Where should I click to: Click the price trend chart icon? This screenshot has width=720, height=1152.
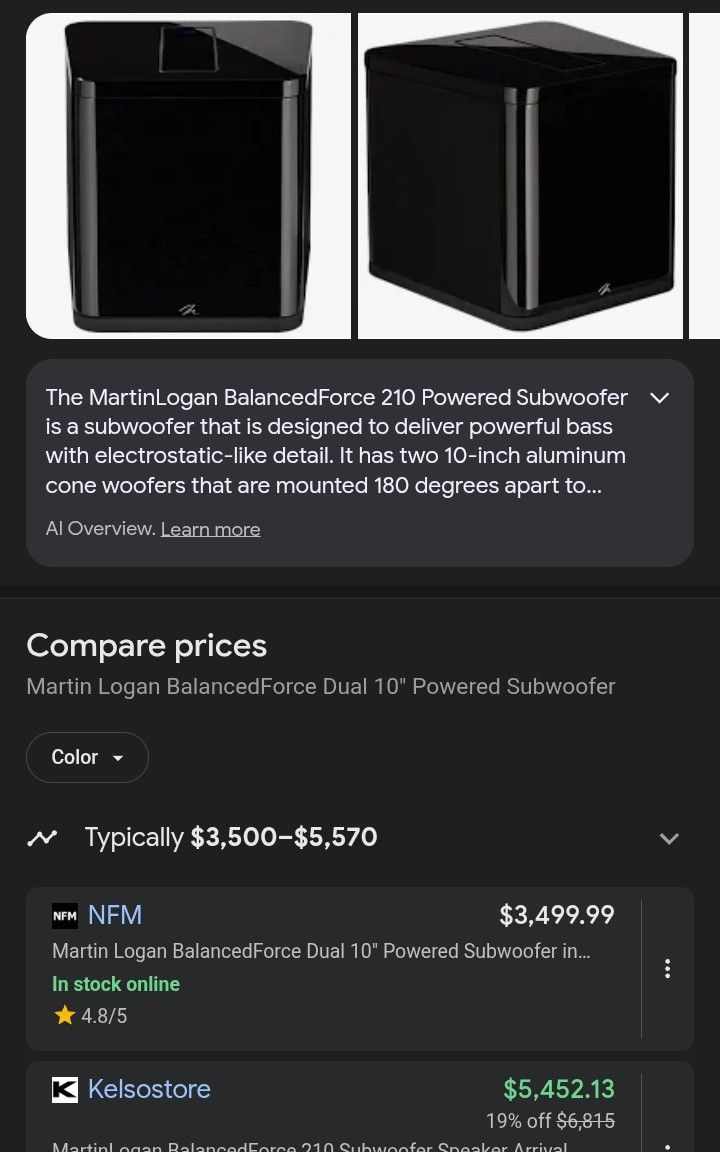click(42, 838)
